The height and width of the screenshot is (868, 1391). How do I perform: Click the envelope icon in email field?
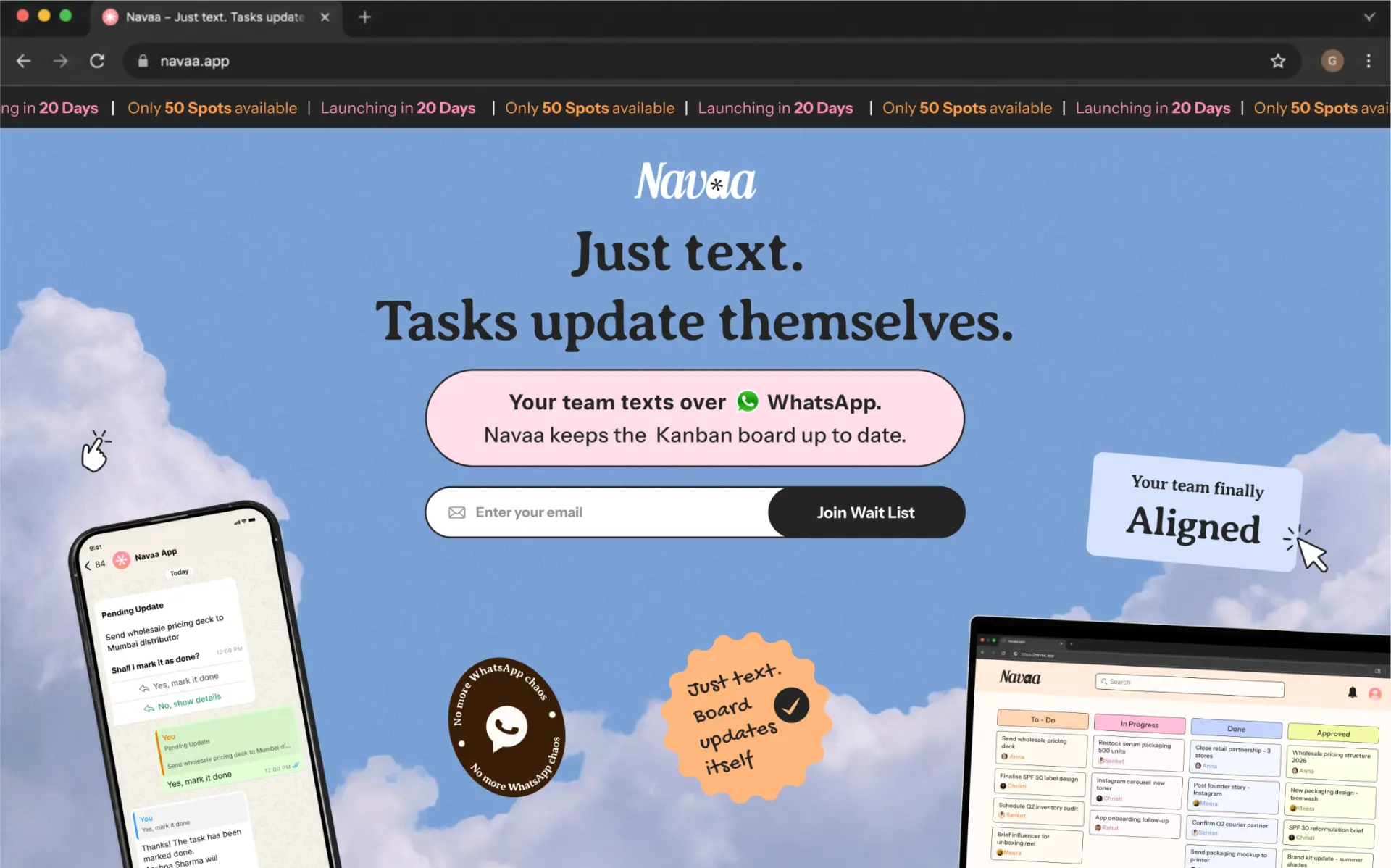click(456, 513)
